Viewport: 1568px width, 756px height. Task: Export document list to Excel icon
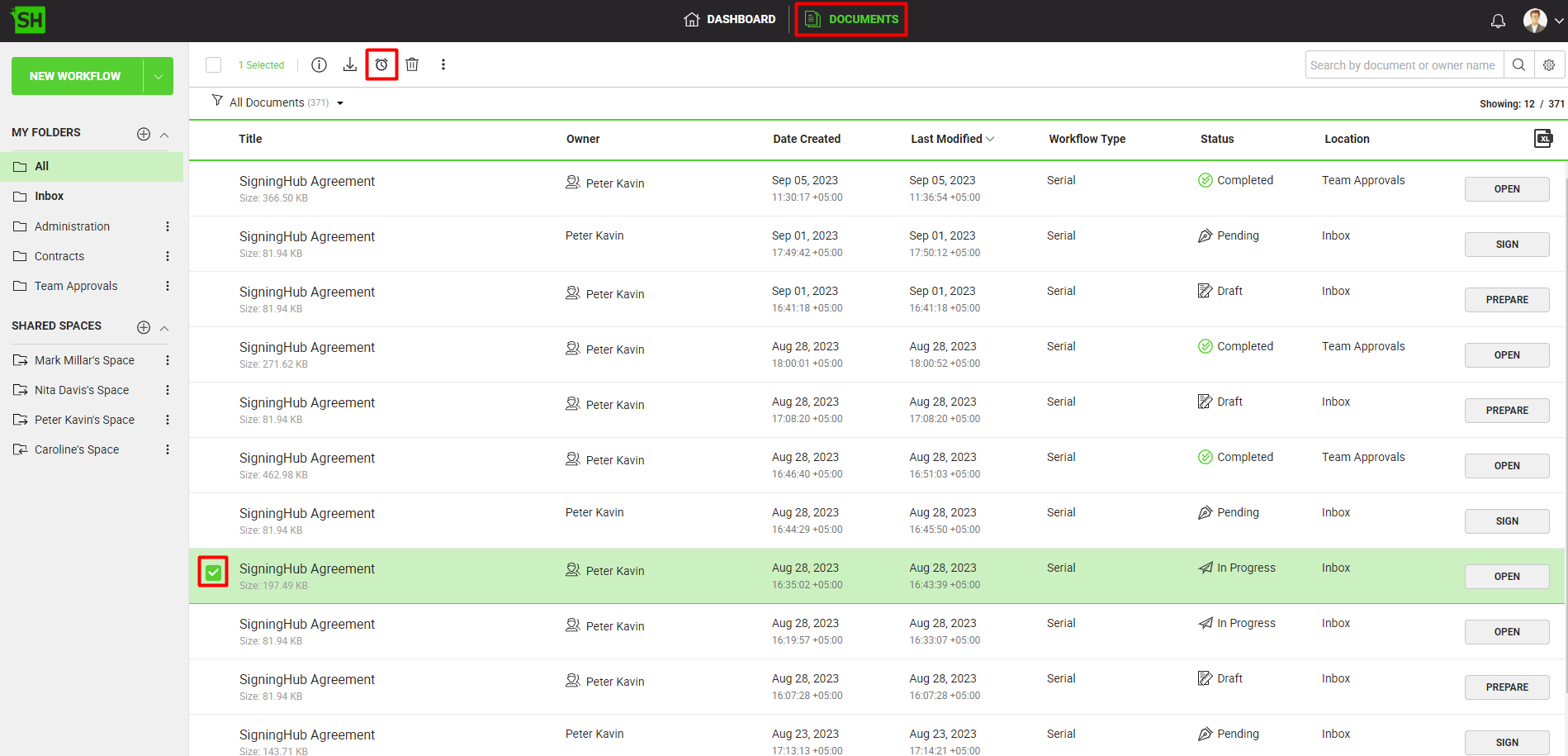point(1542,138)
